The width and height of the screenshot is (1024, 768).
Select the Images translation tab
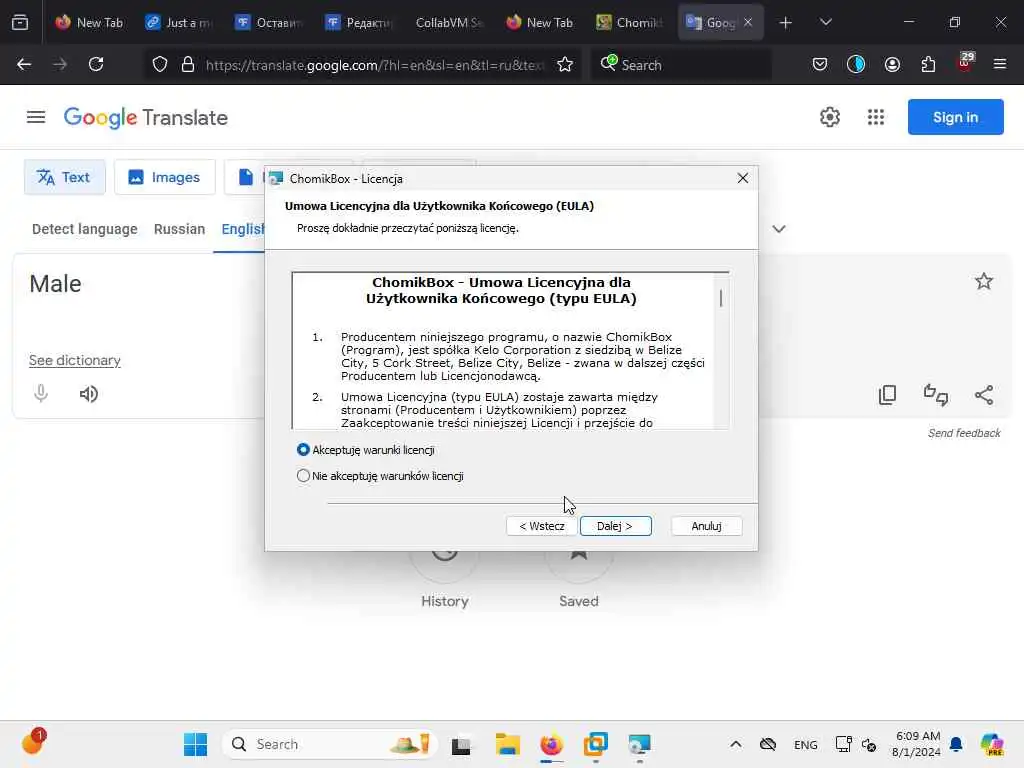pyautogui.click(x=165, y=177)
